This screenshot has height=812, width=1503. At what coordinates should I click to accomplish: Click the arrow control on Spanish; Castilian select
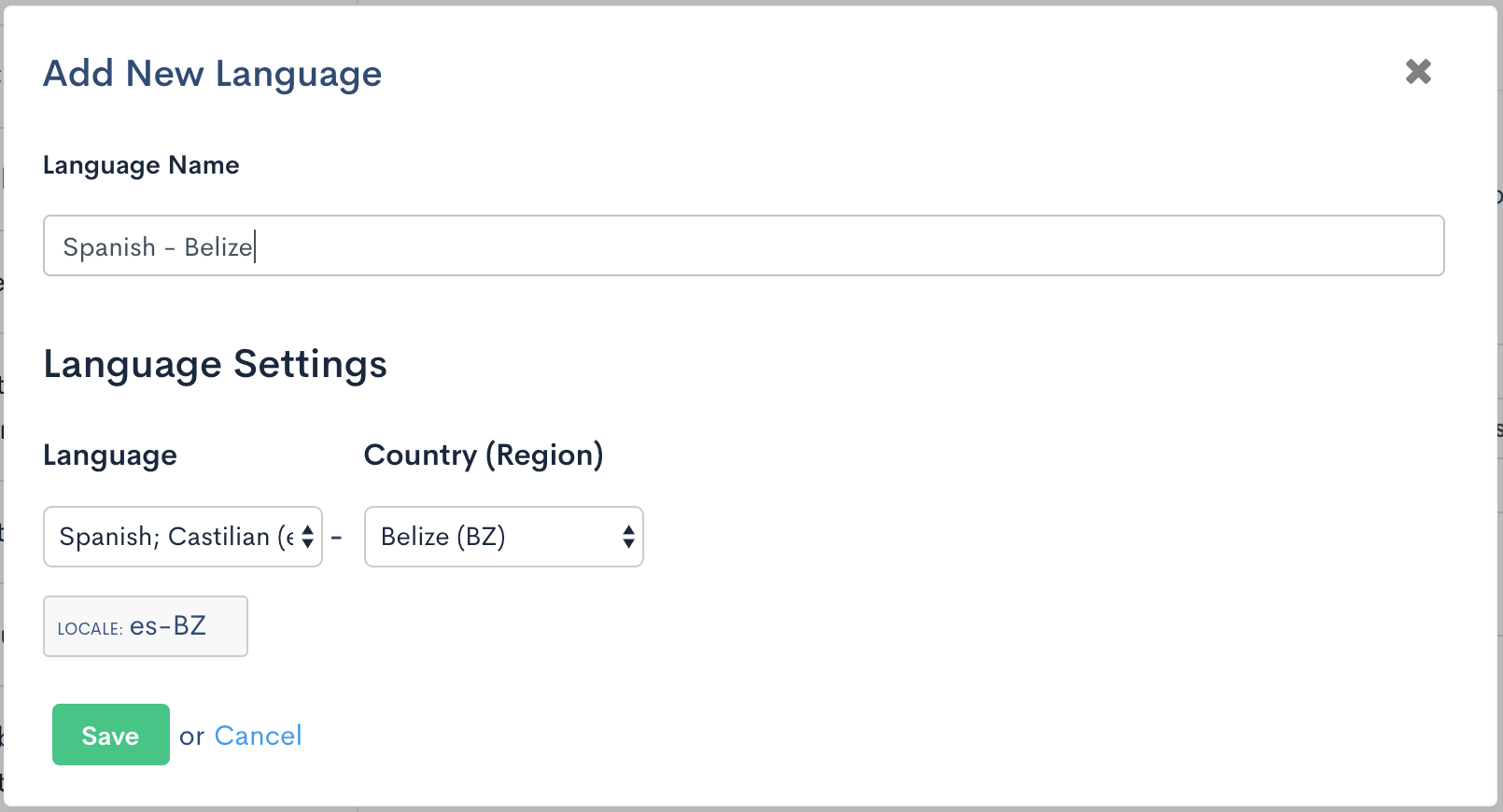tap(308, 537)
